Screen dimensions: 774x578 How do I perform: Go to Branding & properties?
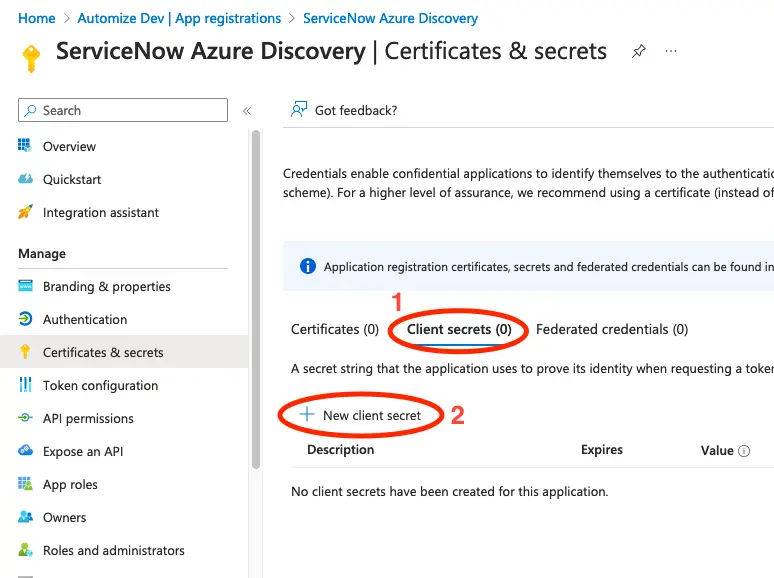click(106, 287)
